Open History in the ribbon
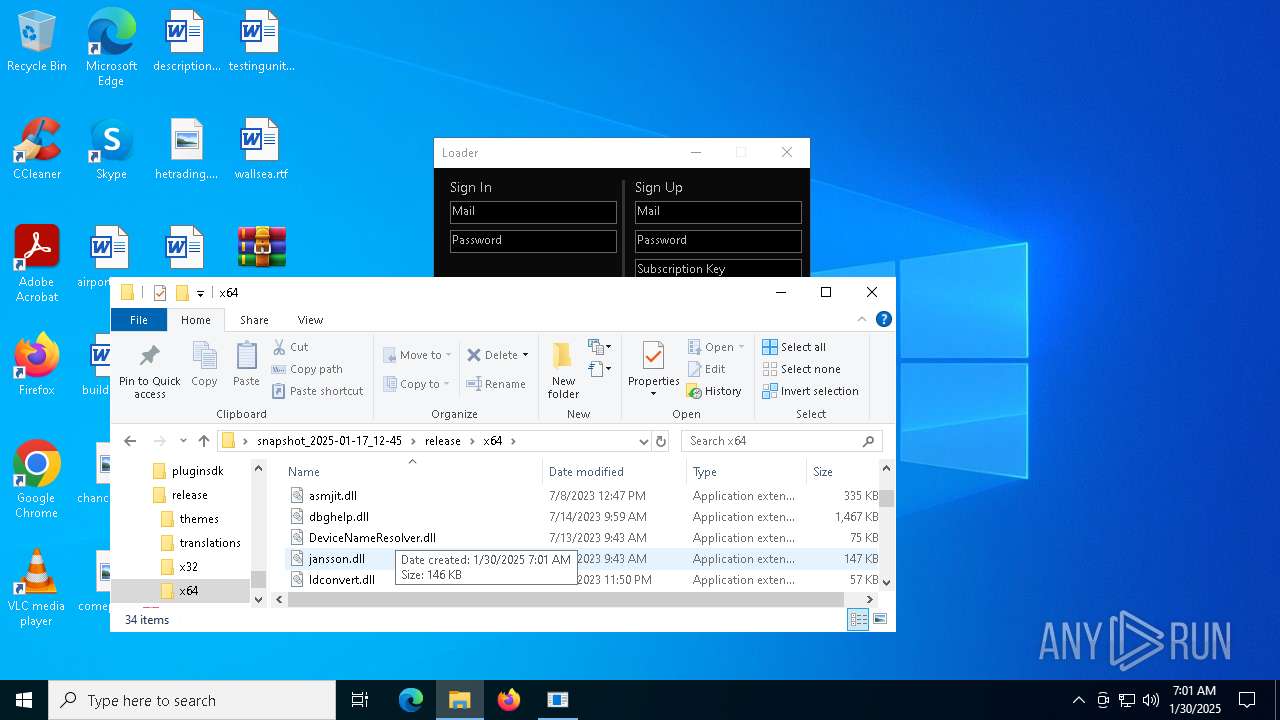The width and height of the screenshot is (1280, 720). click(714, 391)
